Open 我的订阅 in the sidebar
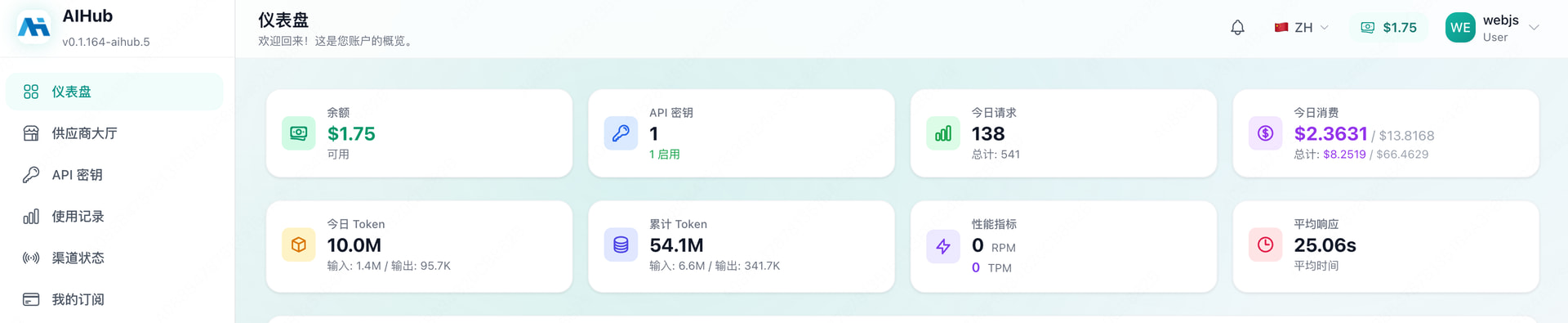 (114, 299)
